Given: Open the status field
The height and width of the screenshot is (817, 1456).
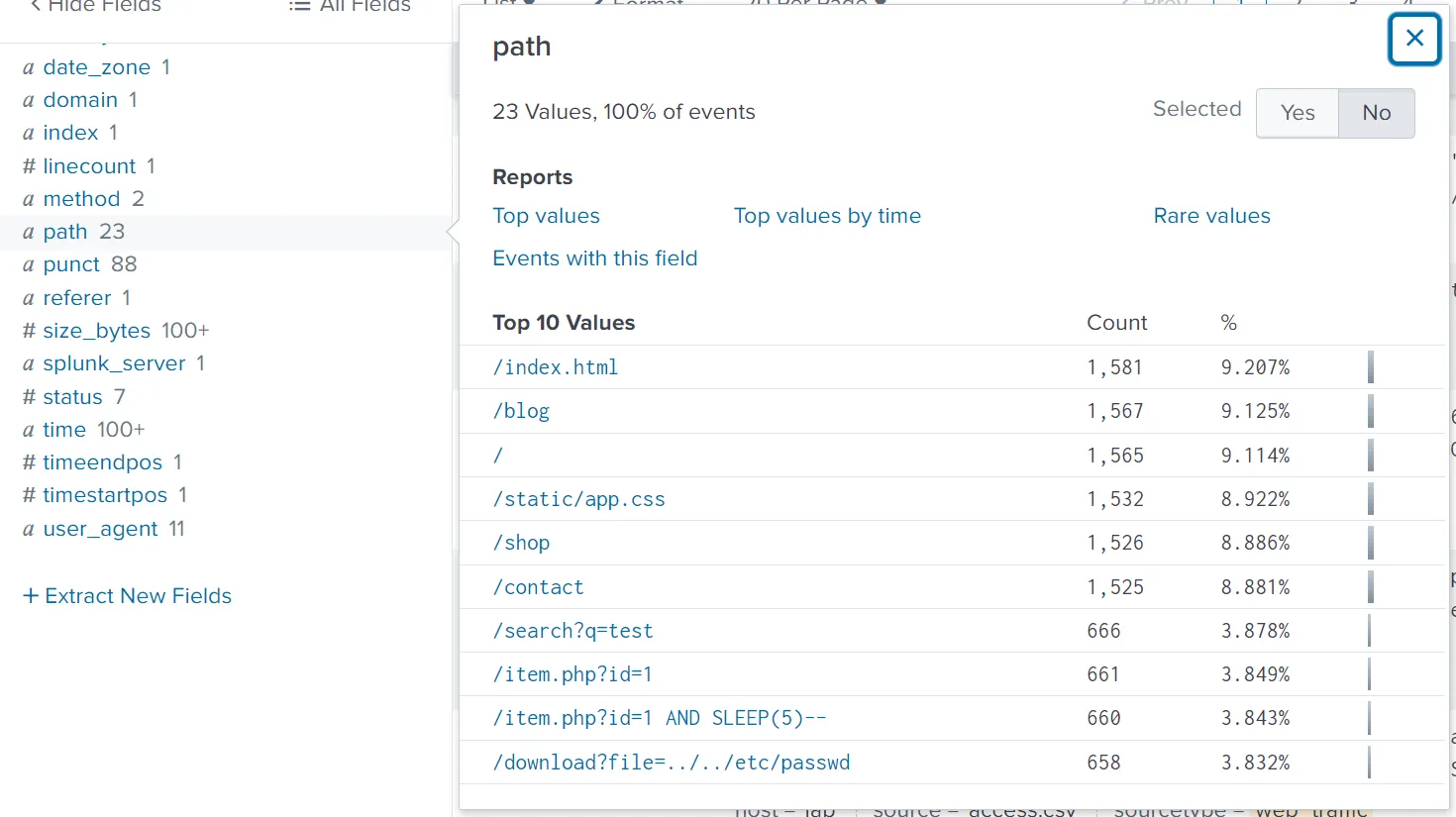Looking at the screenshot, I should click(72, 397).
